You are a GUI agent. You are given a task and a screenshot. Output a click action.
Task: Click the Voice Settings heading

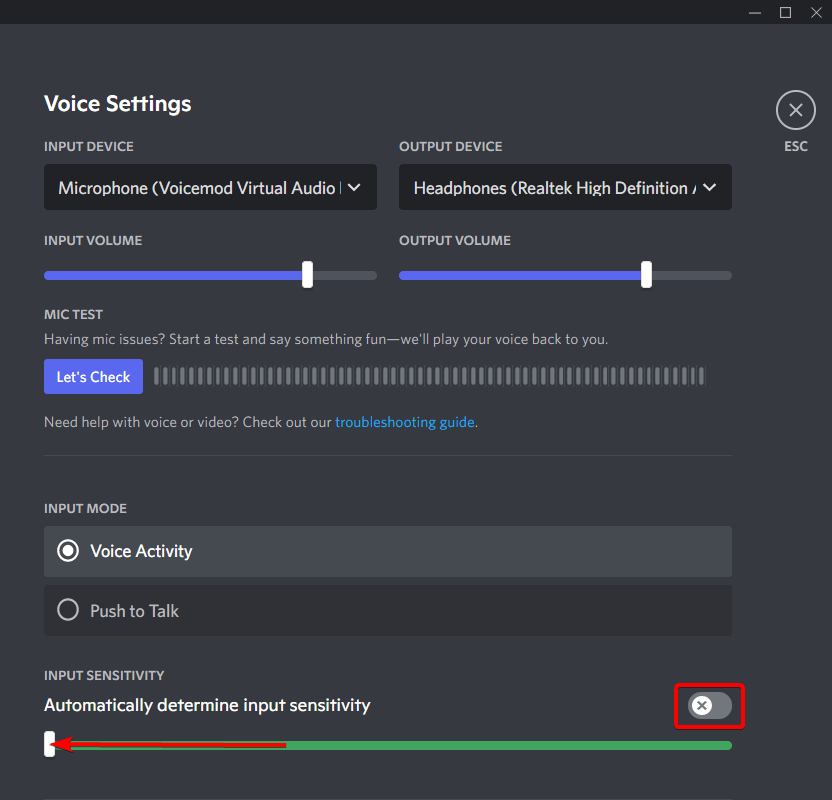(117, 103)
